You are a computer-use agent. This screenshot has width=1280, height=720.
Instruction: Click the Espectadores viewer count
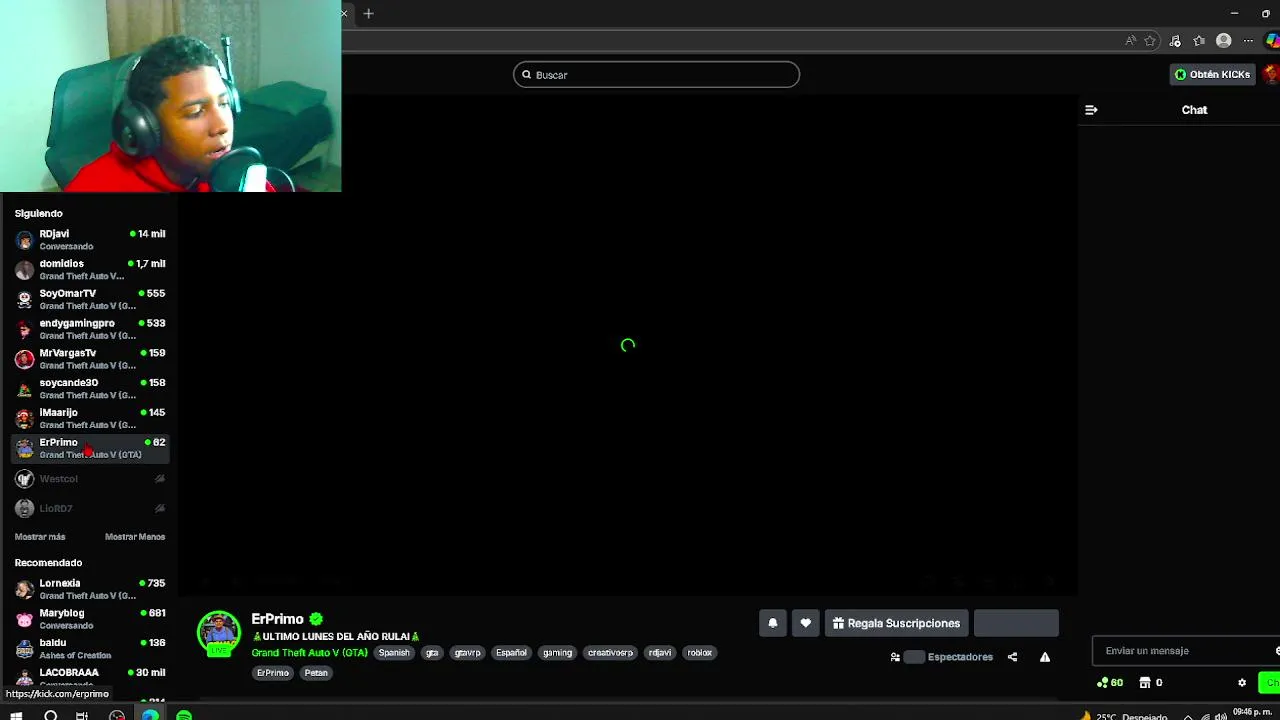[941, 657]
